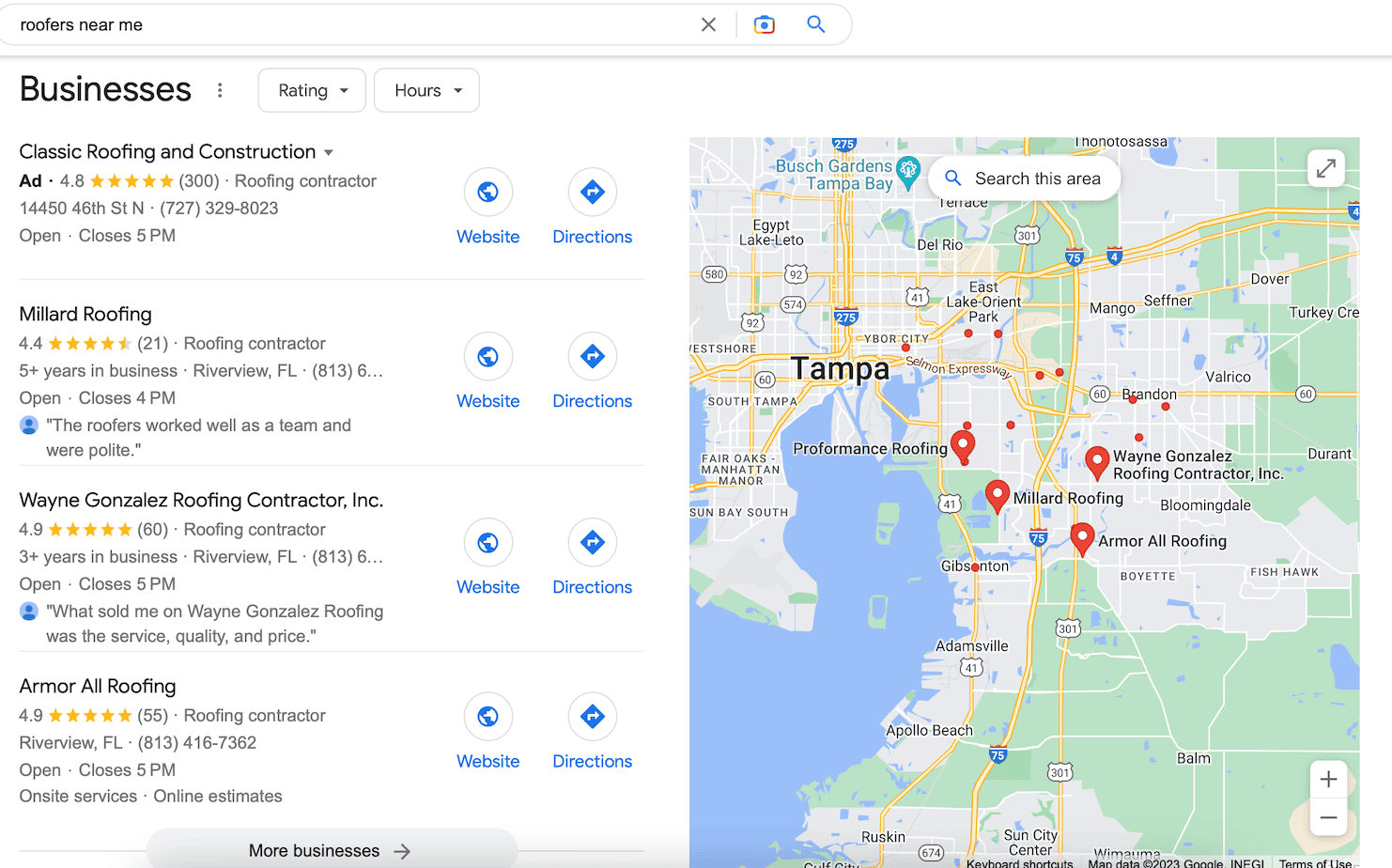Zoom in on the map with plus button
This screenshot has width=1392, height=868.
(1328, 779)
